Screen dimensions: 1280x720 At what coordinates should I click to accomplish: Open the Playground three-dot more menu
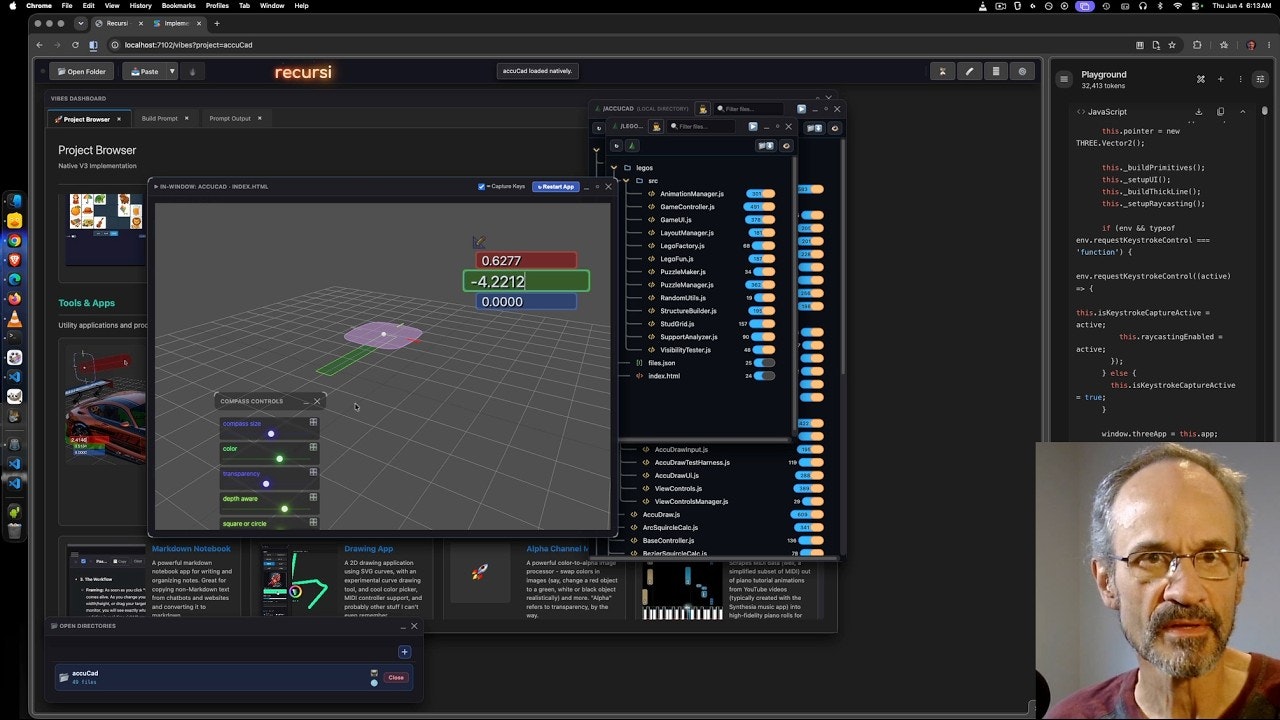tap(1241, 79)
